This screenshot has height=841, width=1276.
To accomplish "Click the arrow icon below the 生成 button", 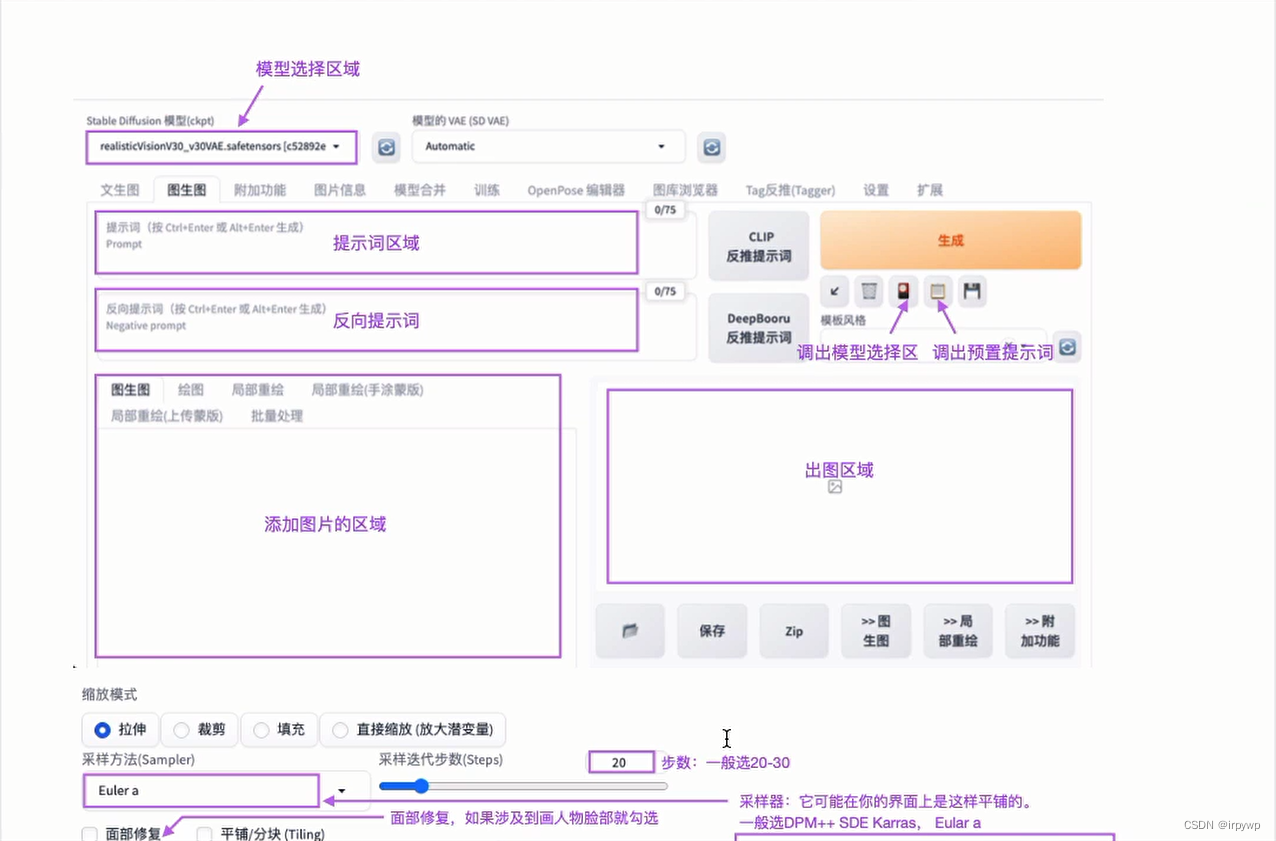I will pyautogui.click(x=835, y=291).
